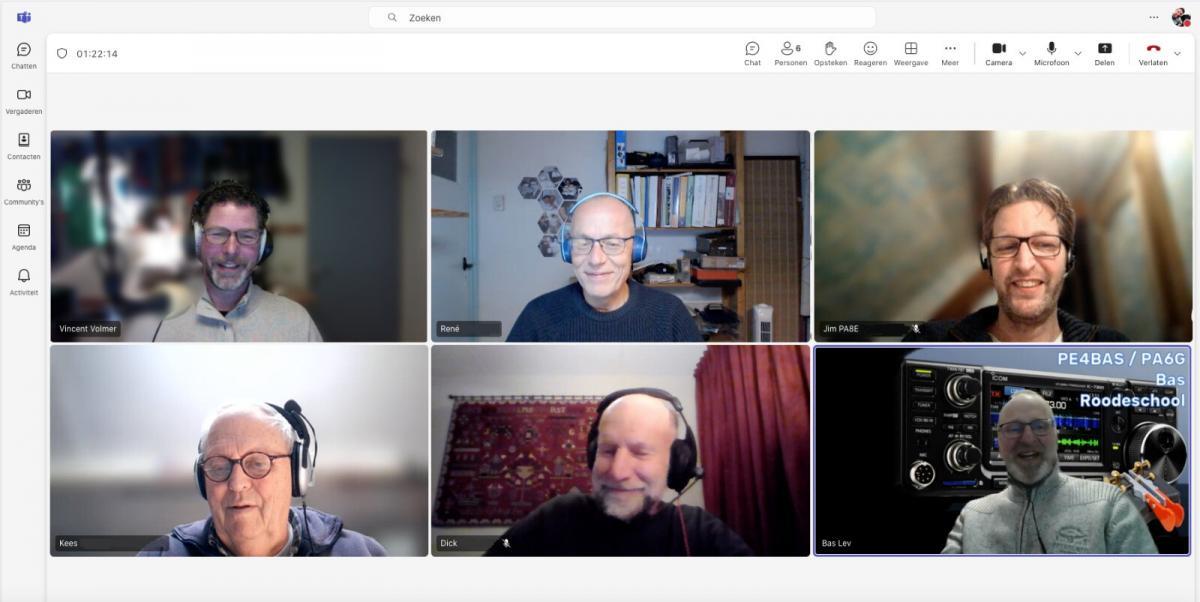Go to the Agenda tab
Screen dimensions: 1200x602
[24, 236]
